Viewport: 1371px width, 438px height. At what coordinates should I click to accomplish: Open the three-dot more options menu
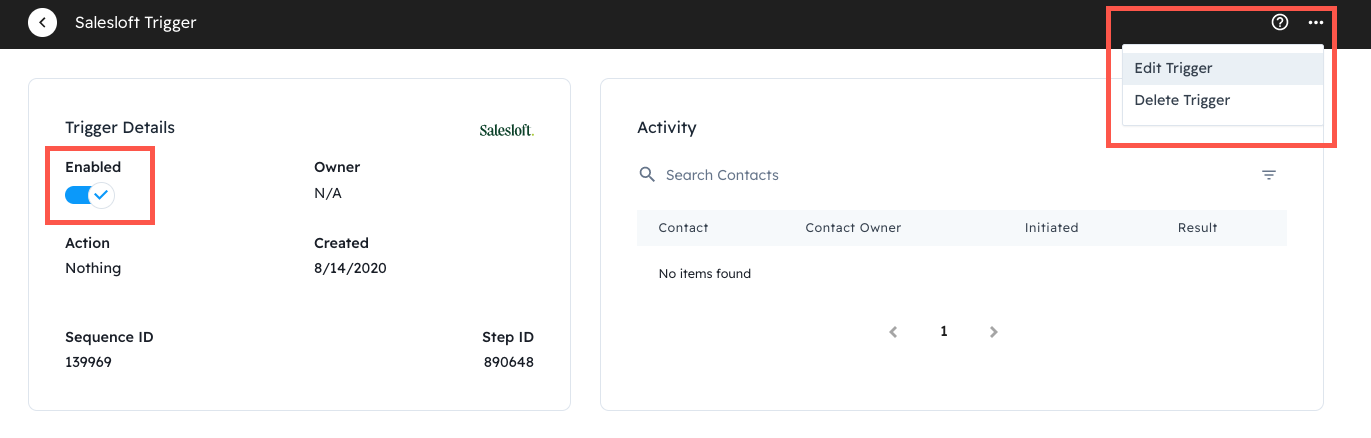(1315, 22)
